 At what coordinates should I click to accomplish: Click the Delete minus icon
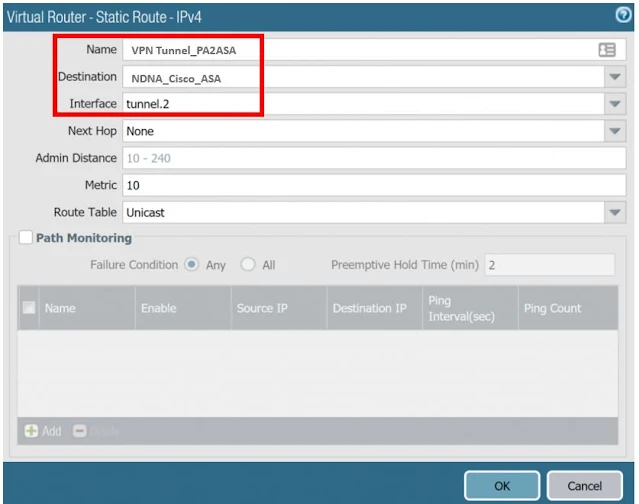[x=80, y=431]
